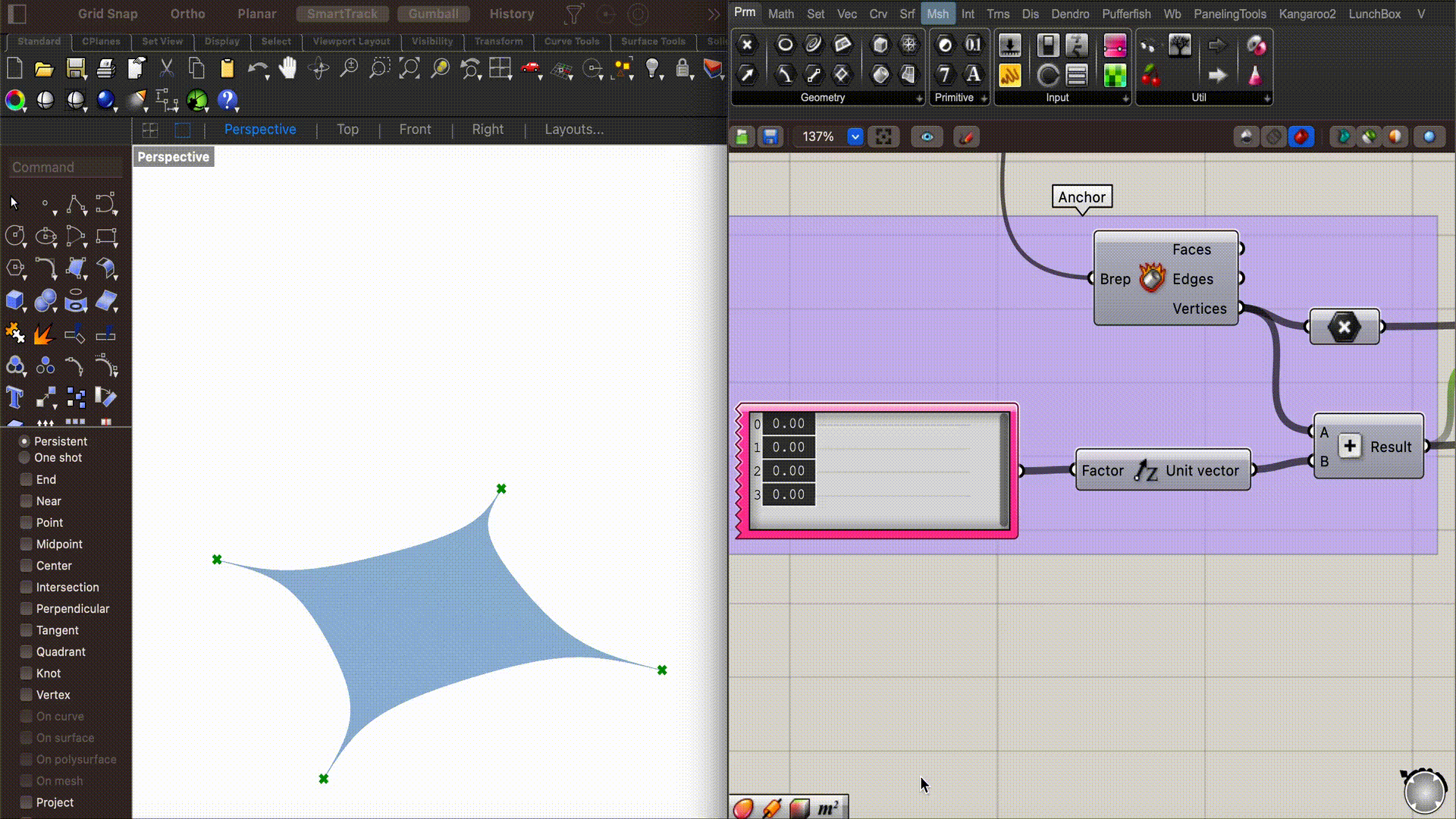Image resolution: width=1456 pixels, height=819 pixels.
Task: Click the Lock padlock icon
Action: pos(682,69)
